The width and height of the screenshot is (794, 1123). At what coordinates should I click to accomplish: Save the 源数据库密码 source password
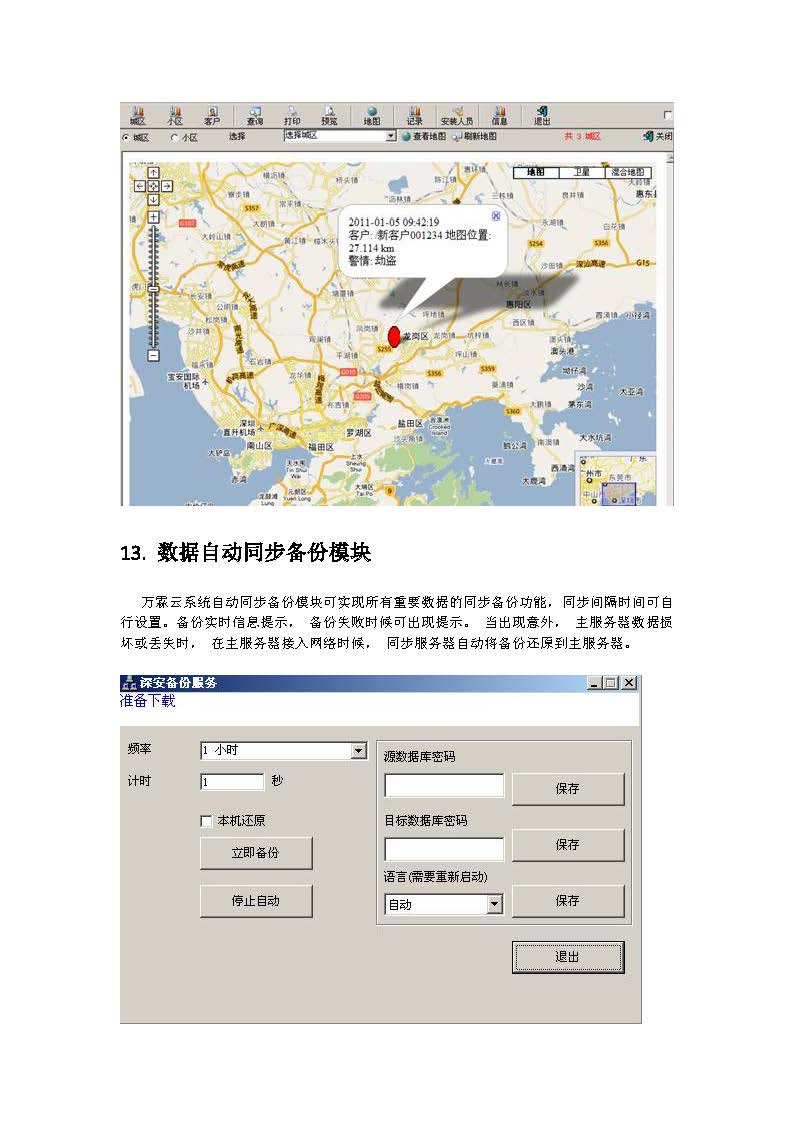pos(568,789)
